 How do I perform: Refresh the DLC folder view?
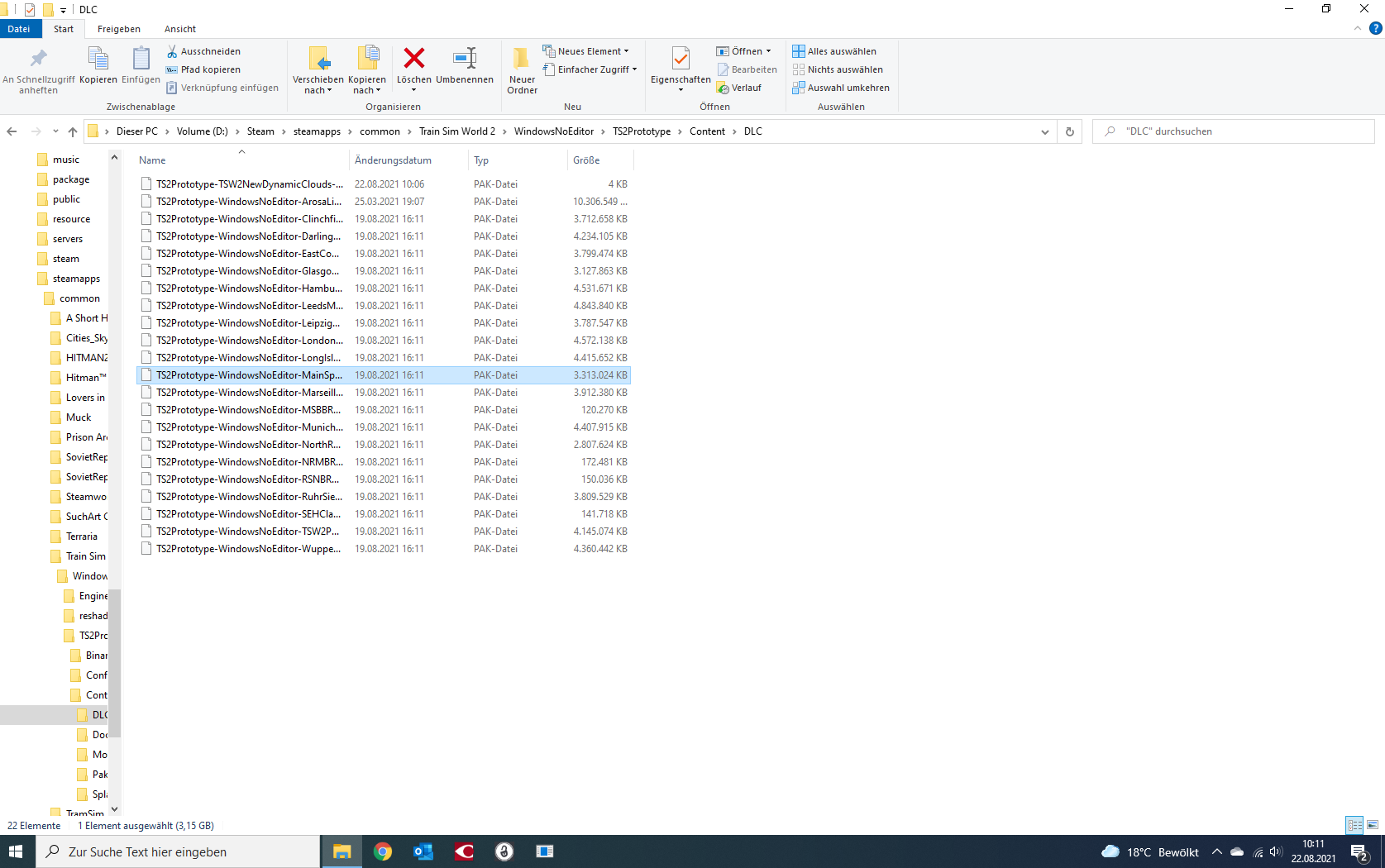(1069, 131)
